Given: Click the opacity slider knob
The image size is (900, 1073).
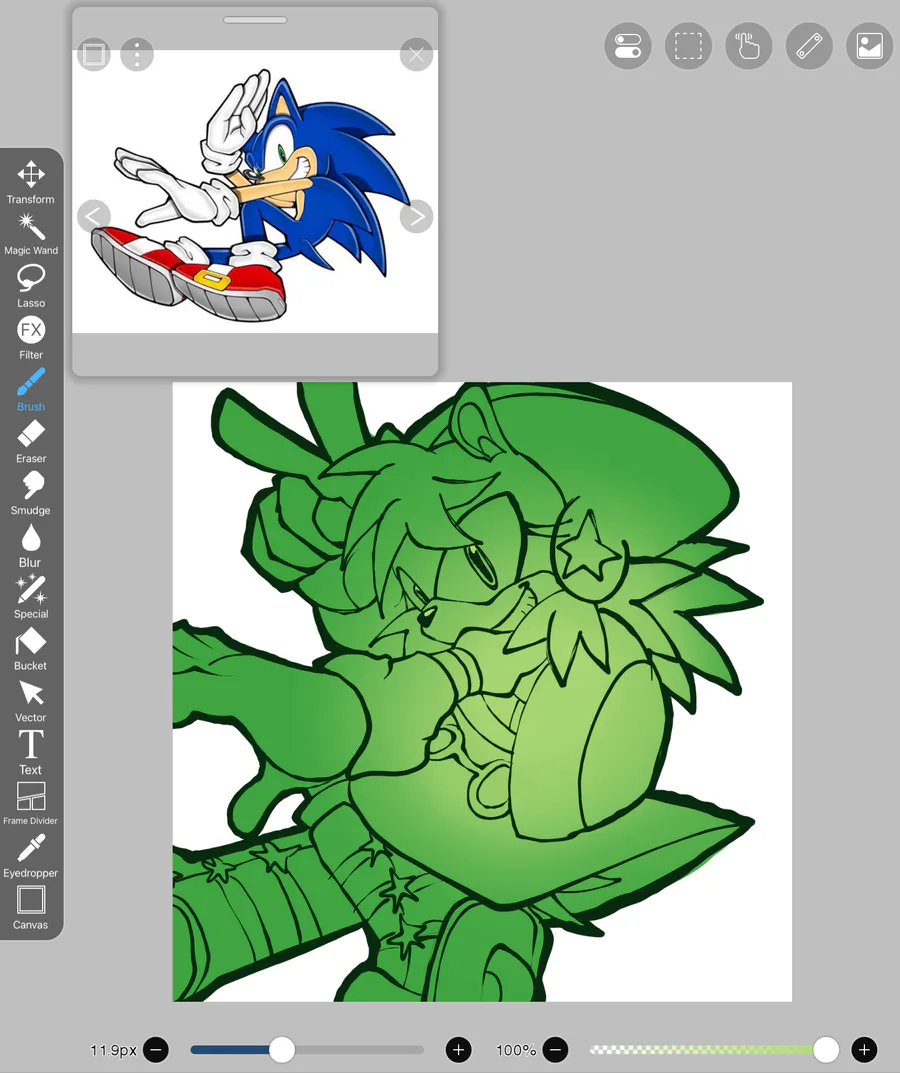Looking at the screenshot, I should pos(826,1049).
